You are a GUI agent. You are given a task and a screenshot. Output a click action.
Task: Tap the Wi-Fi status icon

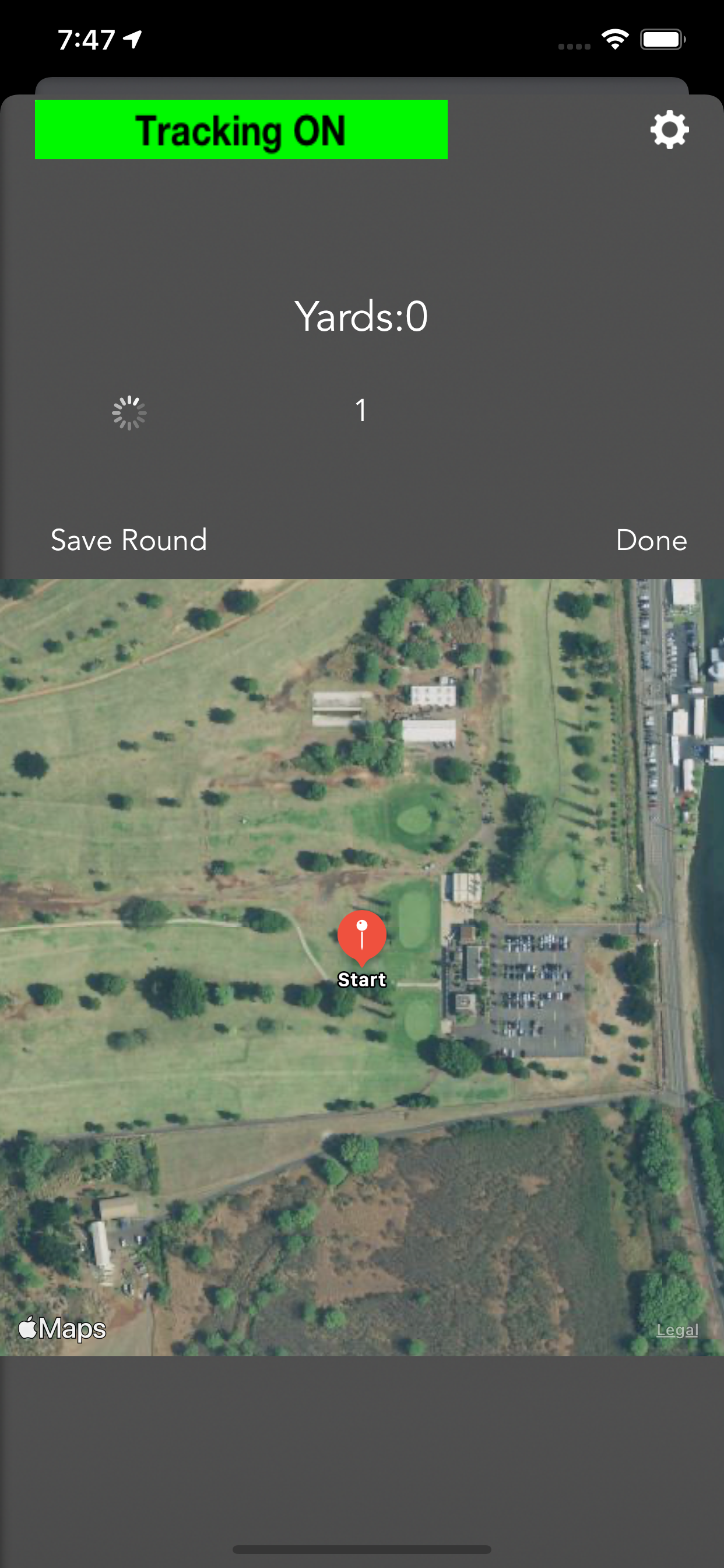coord(614,40)
